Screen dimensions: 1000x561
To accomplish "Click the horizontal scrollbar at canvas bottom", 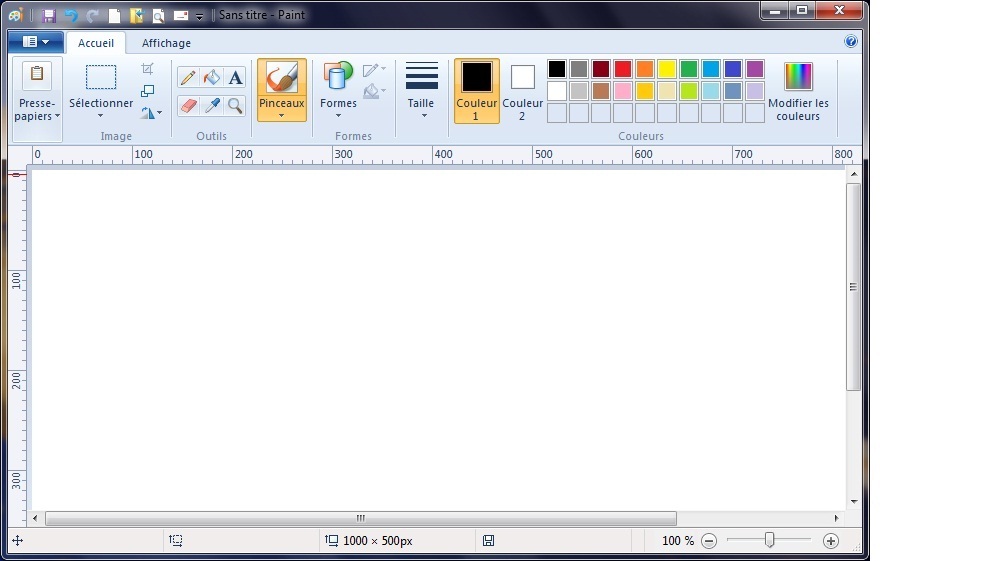I will tap(360, 518).
